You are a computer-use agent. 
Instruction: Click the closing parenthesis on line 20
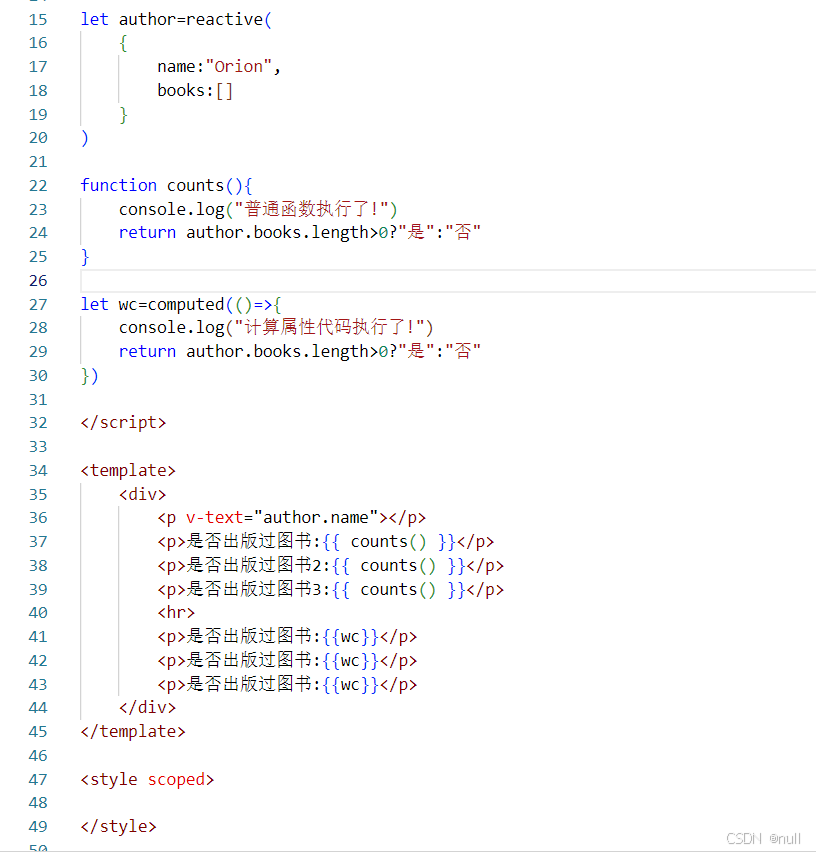84,138
